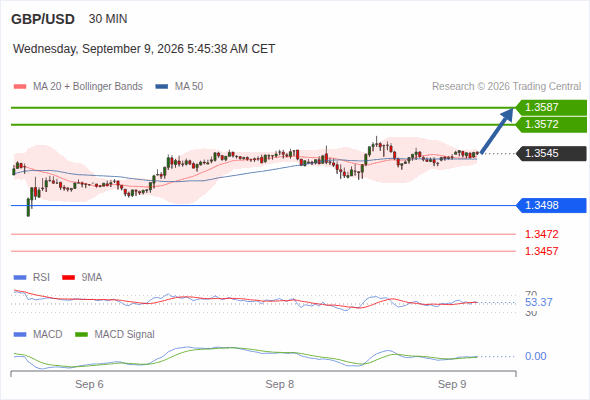Viewport: 590px width, 400px height.
Task: Click the 1.3545 current price label
Action: tap(551, 154)
